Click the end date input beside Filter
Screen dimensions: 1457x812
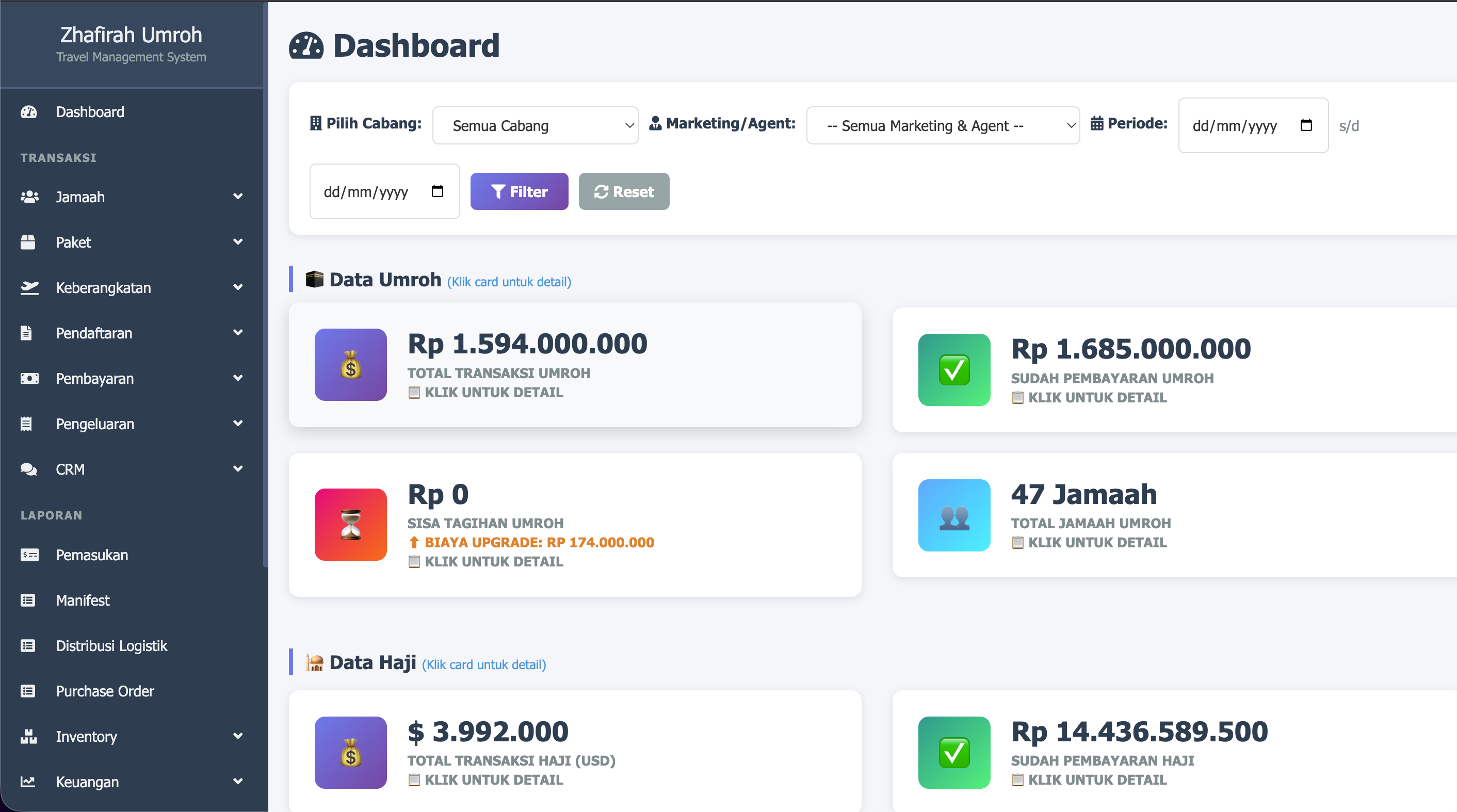384,192
